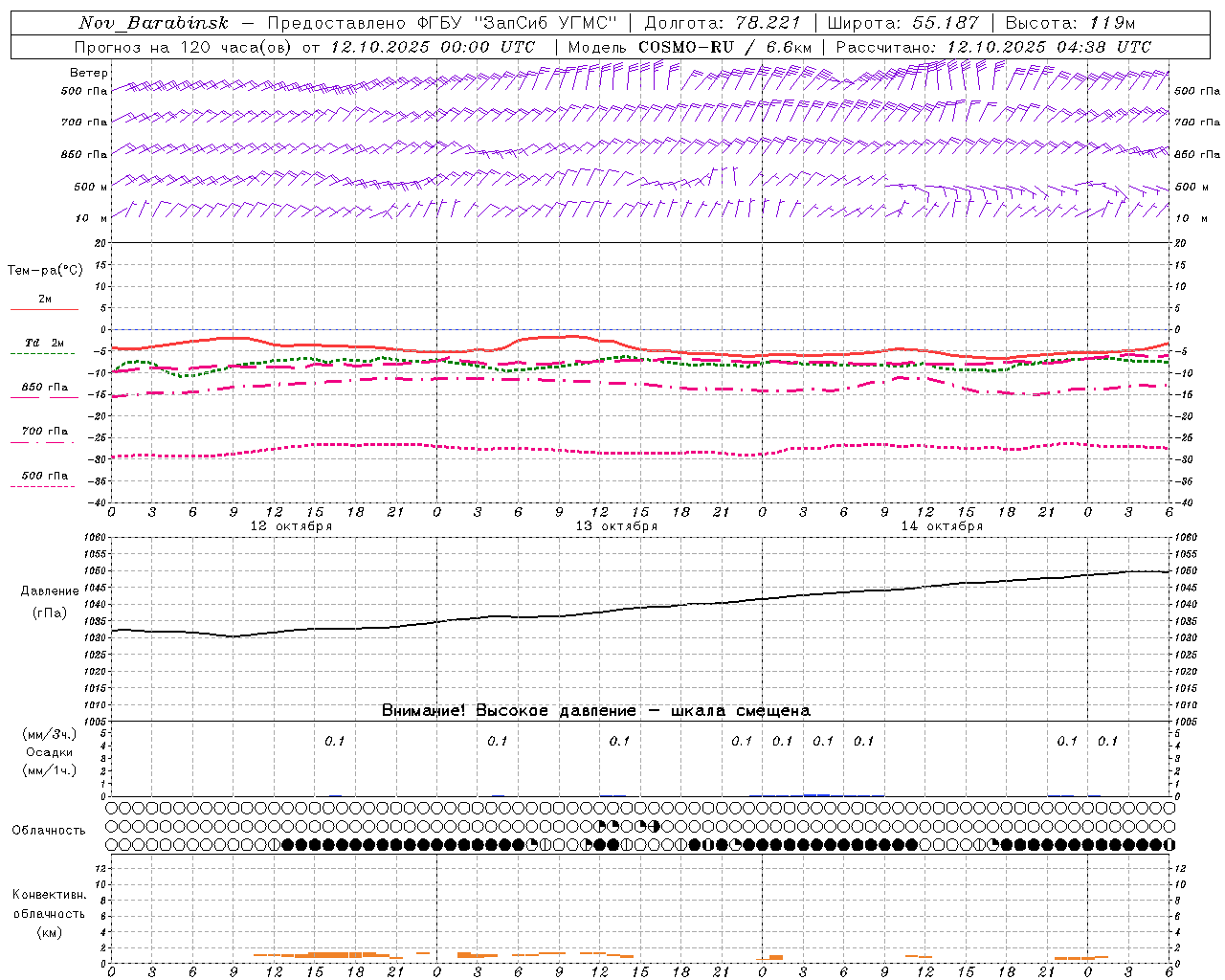Click the dashed line sample under "Td 2м"
The width and height of the screenshot is (1225, 980).
click(x=42, y=354)
